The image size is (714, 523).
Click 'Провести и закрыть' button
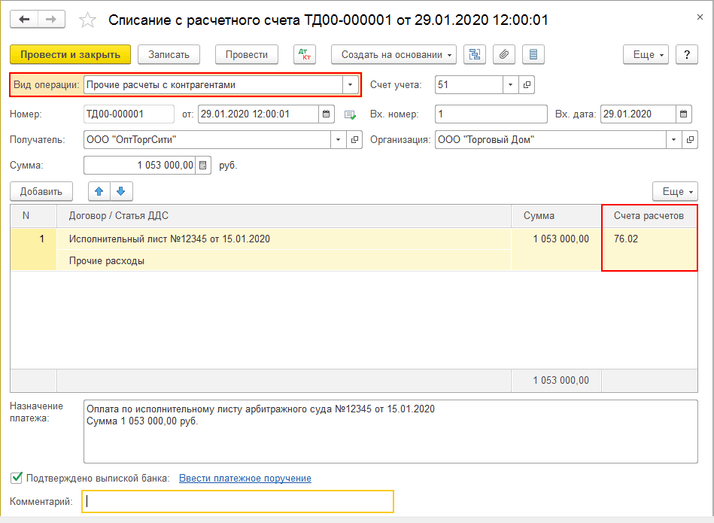[x=69, y=54]
